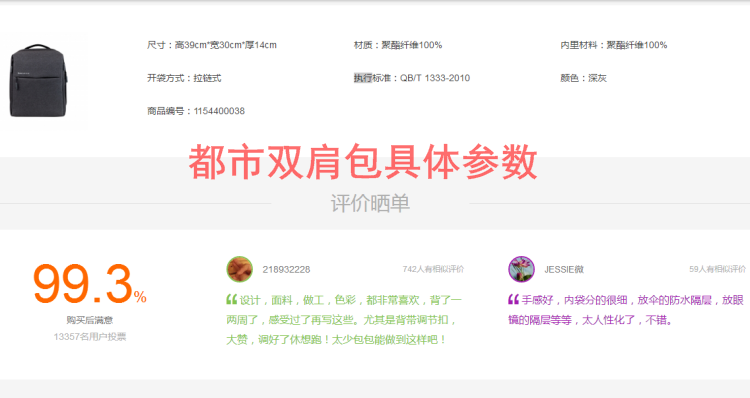
Task: Click the 尺寸：高39cm*宽30cm*厚14cm spec
Action: pos(211,45)
